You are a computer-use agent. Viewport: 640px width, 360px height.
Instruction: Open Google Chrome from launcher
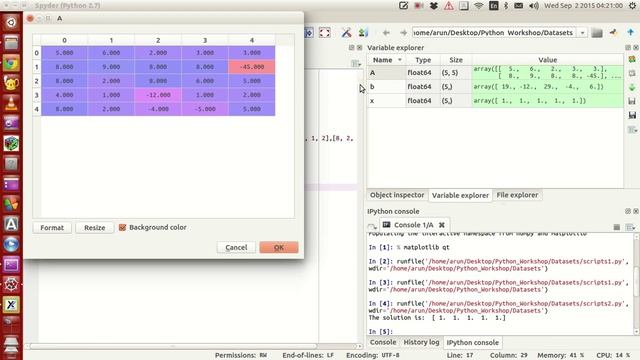[11, 63]
